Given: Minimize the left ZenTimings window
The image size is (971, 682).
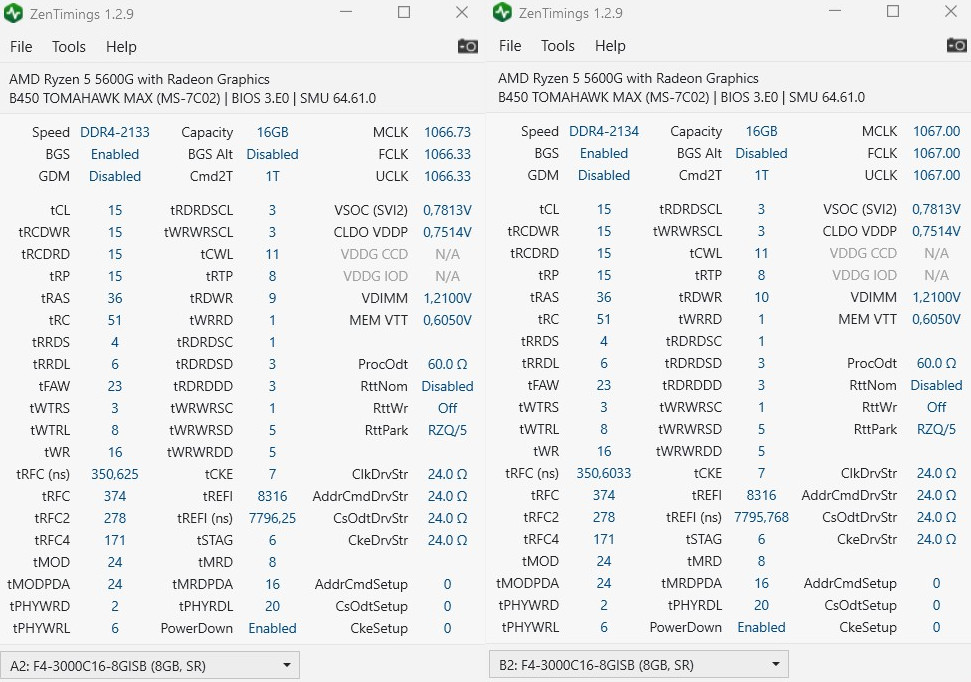Looking at the screenshot, I should (346, 12).
